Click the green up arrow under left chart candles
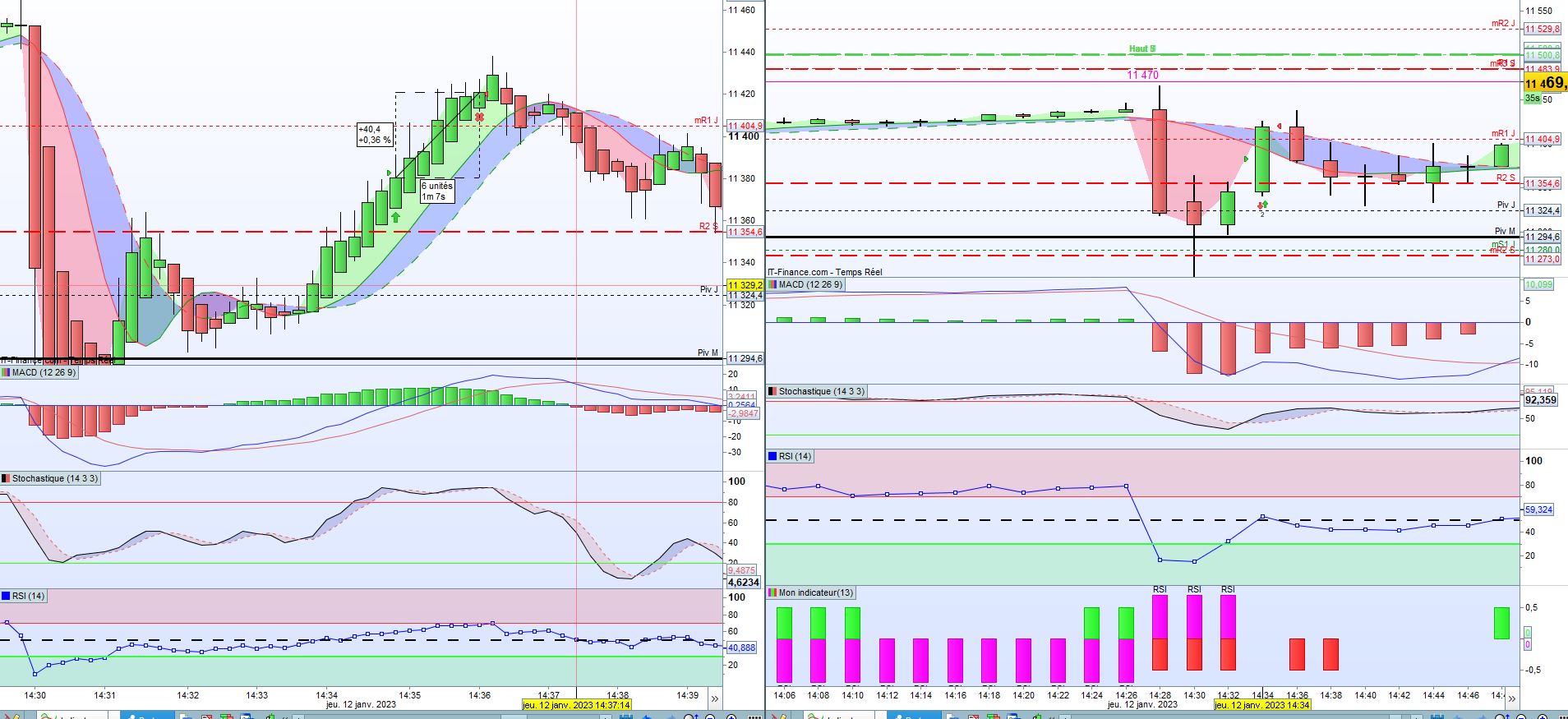 (x=395, y=217)
